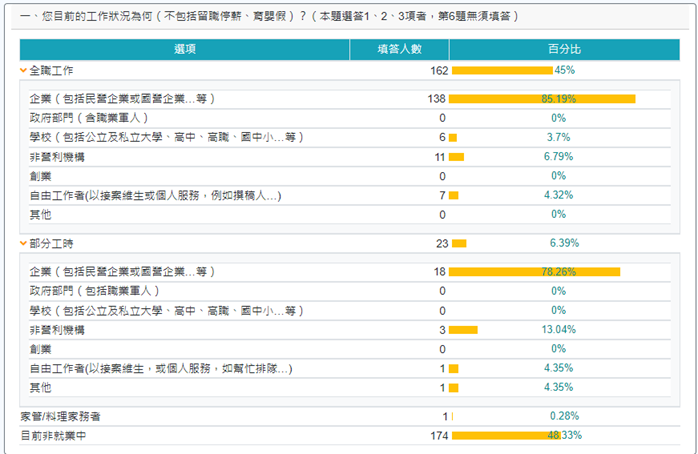Viewport: 698px width, 454px height.
Task: Select the 部分工時 category label
Action: [x=51, y=244]
